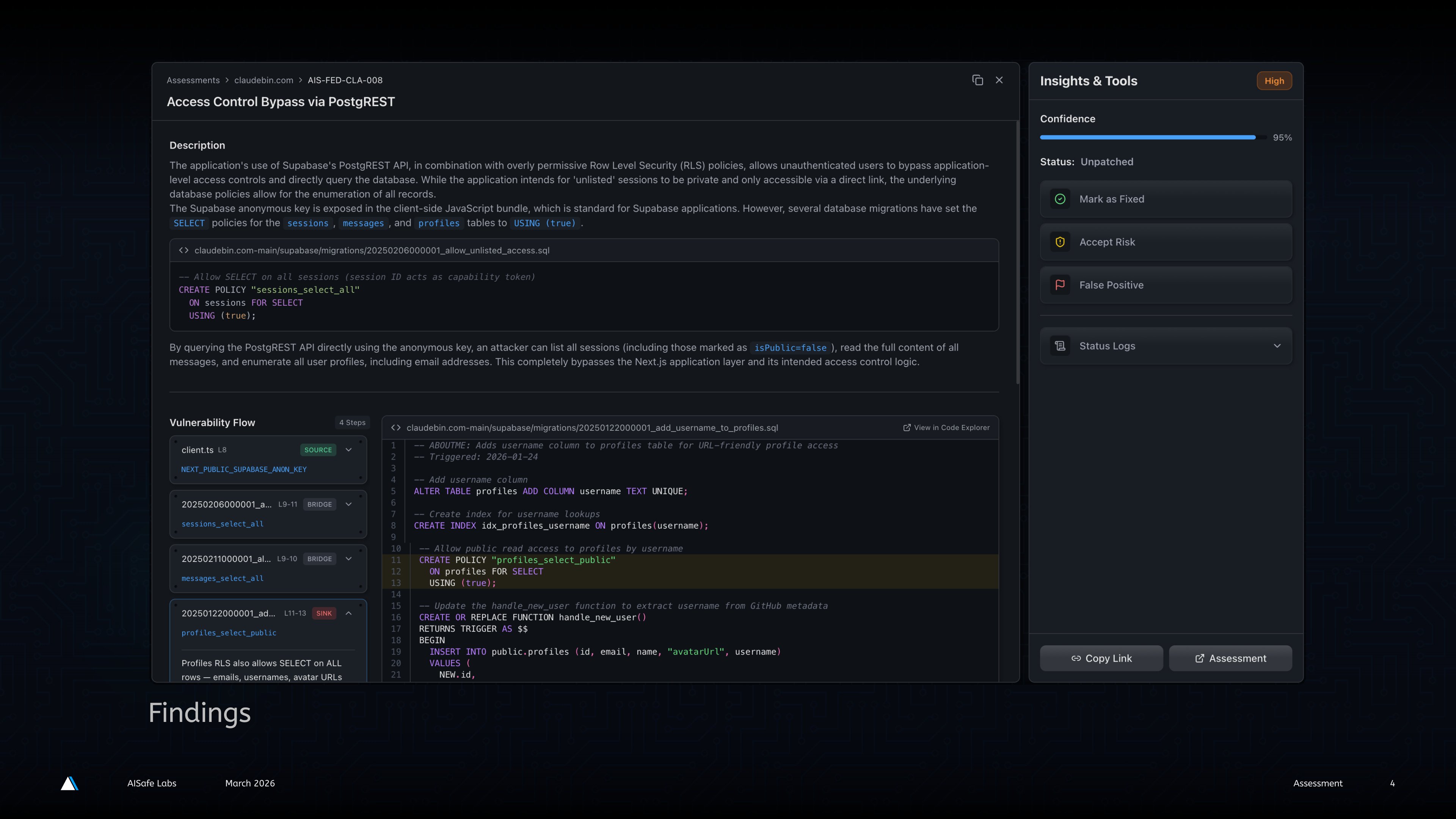This screenshot has height=819, width=1456.
Task: Click the external-link icon on View in Code Explorer
Action: [x=907, y=428]
